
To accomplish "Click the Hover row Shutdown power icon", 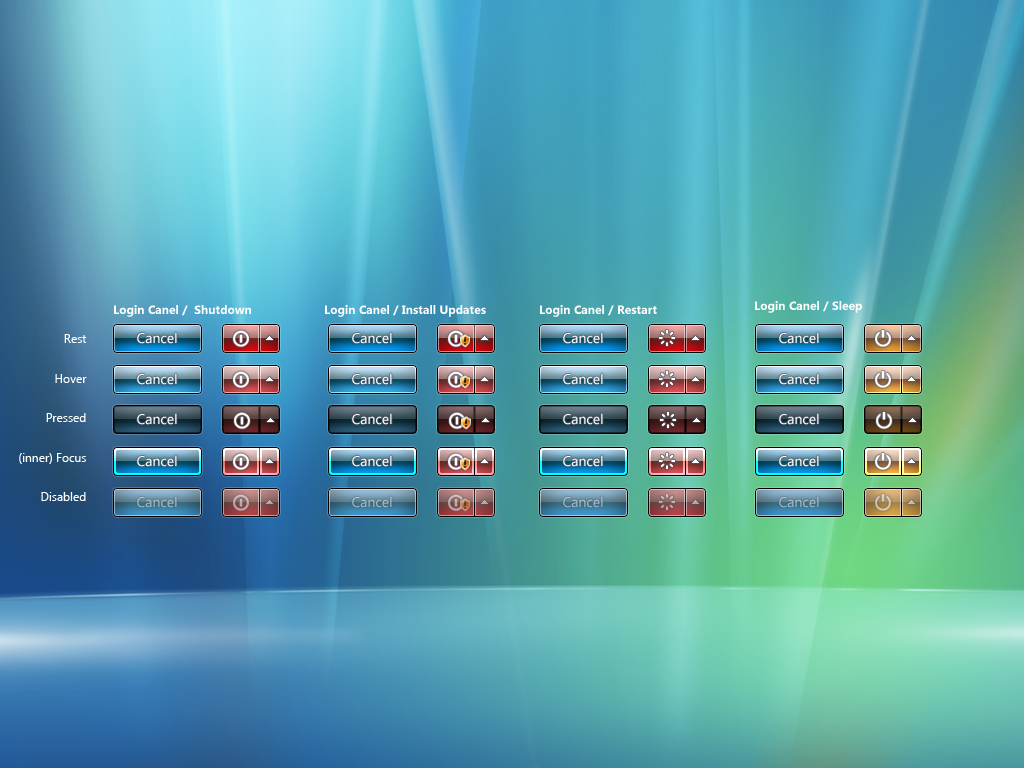I will (x=241, y=379).
